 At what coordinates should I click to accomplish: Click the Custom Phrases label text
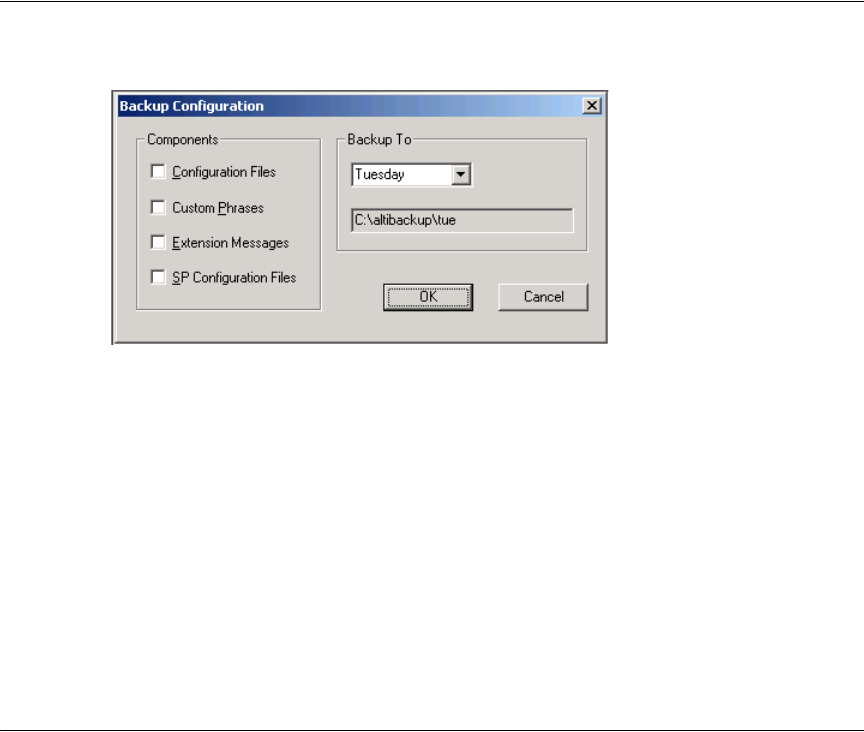218,208
